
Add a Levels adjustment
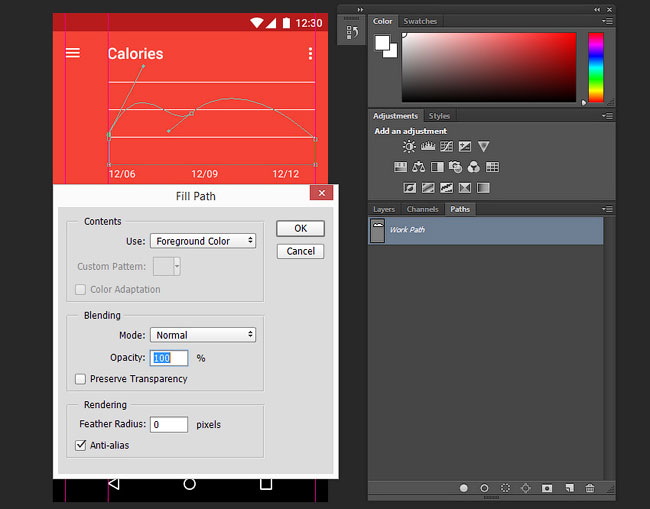428,146
